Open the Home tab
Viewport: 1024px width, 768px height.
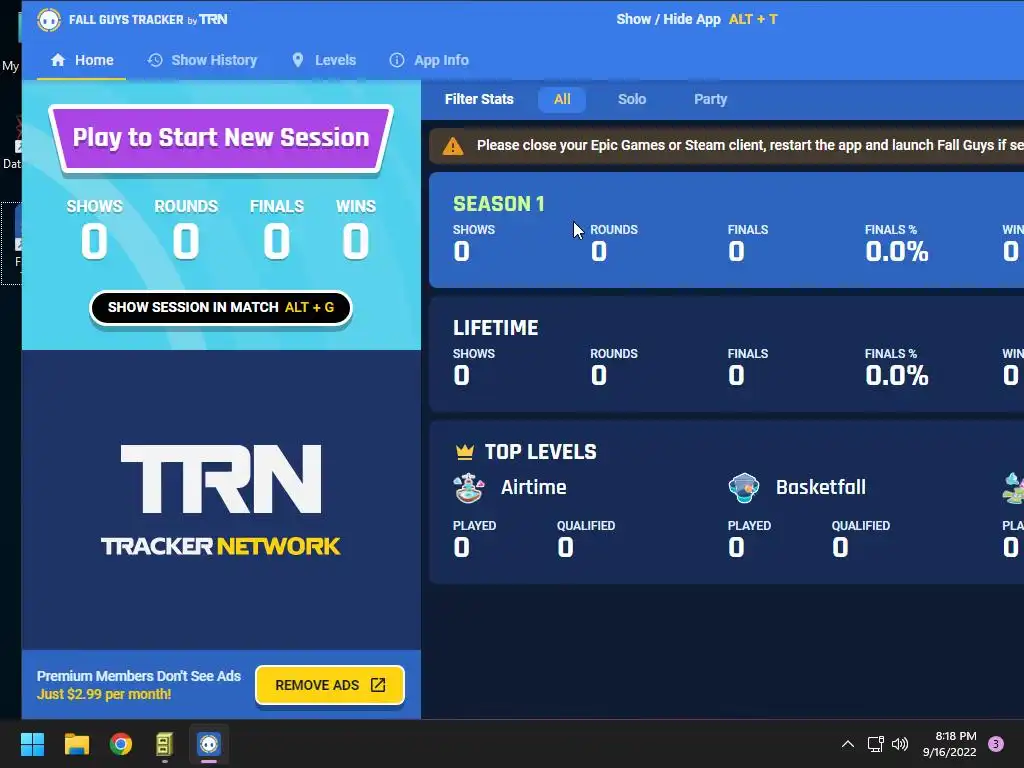pyautogui.click(x=82, y=60)
